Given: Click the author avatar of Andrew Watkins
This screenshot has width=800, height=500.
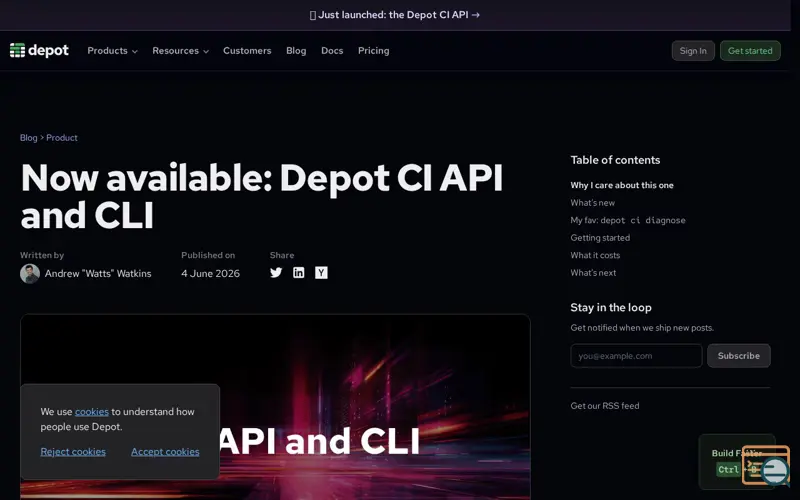Looking at the screenshot, I should (x=30, y=273).
